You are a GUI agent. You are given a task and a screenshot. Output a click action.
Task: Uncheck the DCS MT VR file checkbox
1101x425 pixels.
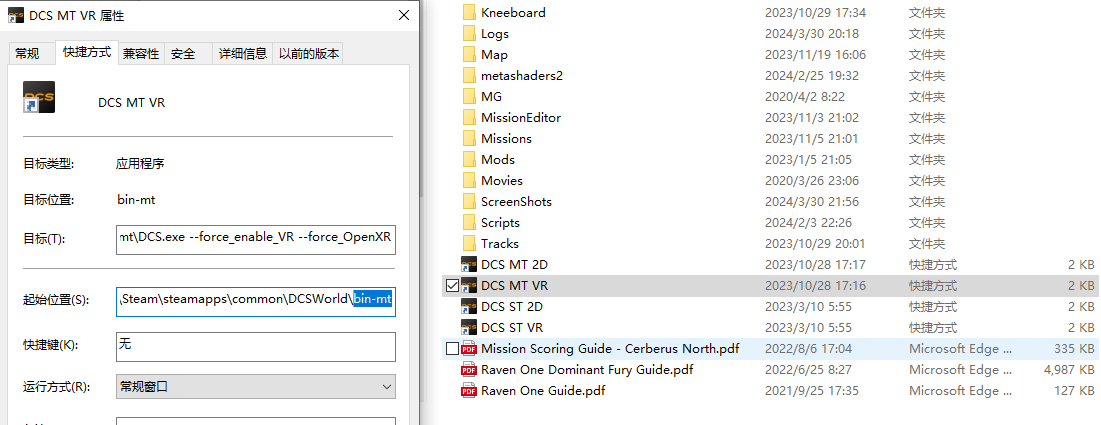coord(452,286)
